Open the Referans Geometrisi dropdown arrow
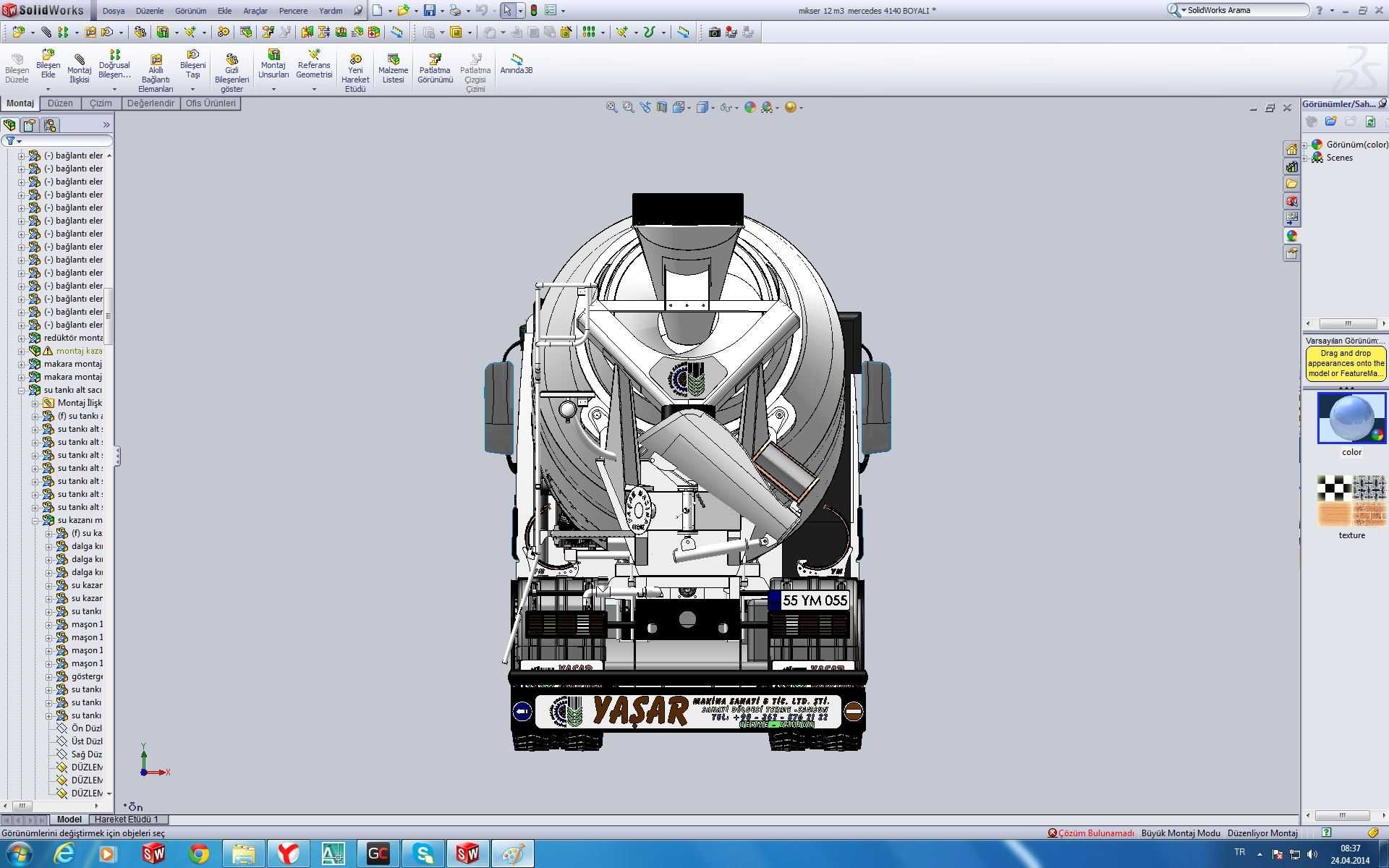 click(x=314, y=90)
